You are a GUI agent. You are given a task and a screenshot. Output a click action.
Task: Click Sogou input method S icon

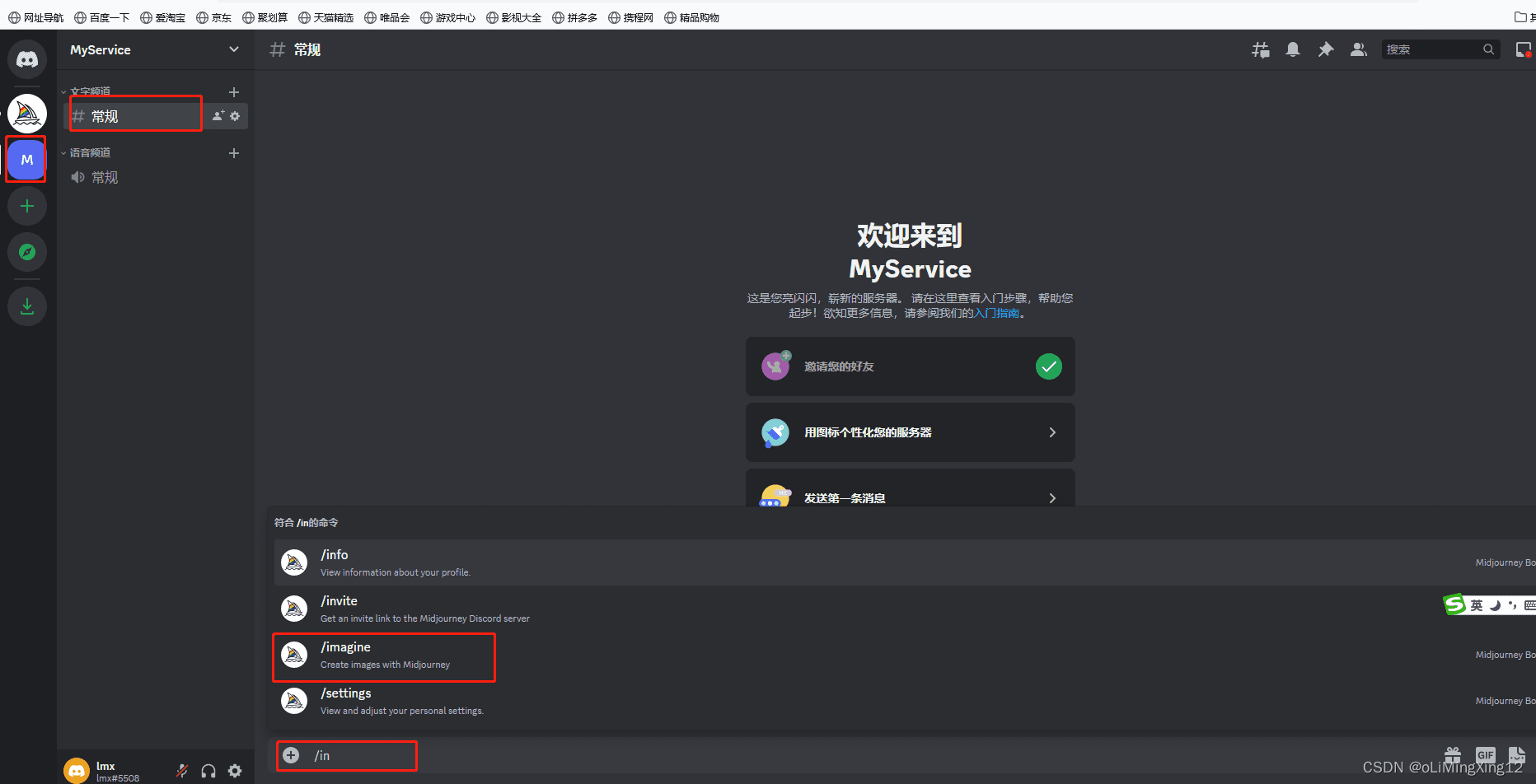pyautogui.click(x=1454, y=604)
